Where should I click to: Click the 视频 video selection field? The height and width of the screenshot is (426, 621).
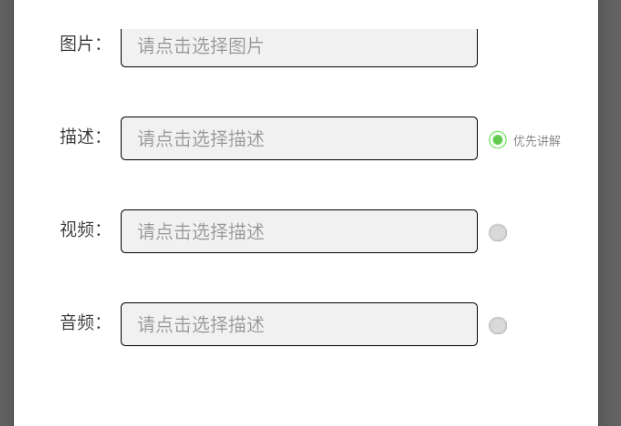pos(298,232)
